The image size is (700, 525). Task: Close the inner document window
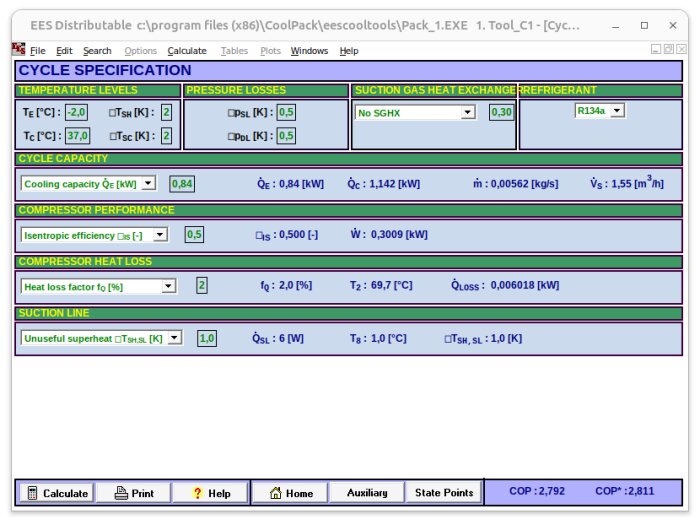(681, 49)
